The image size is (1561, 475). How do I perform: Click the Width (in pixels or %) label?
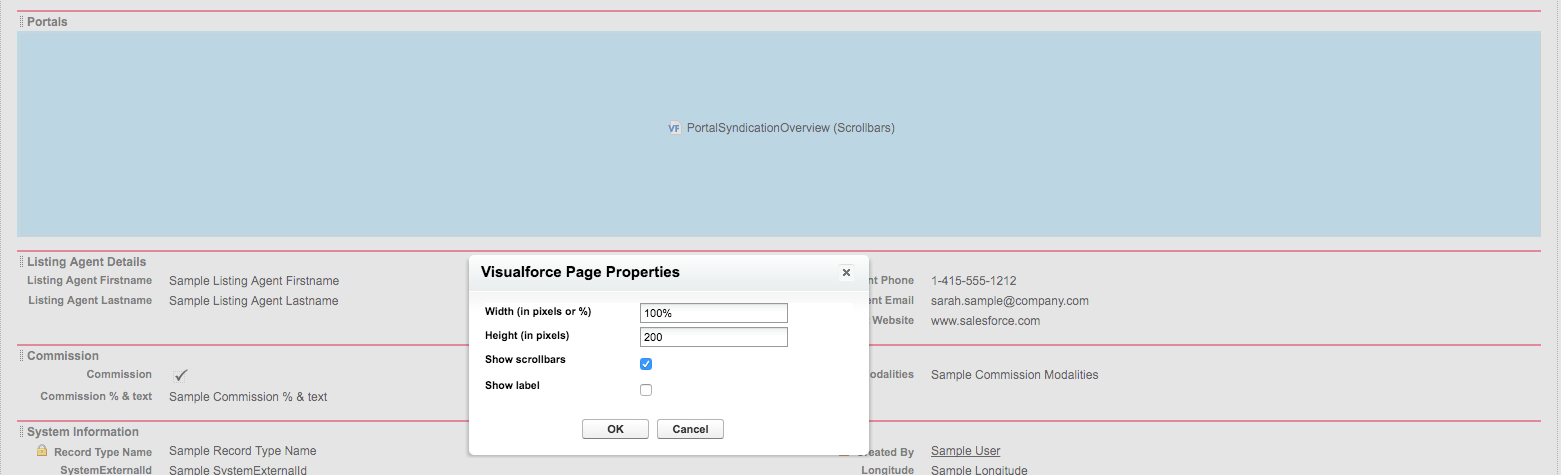click(538, 311)
